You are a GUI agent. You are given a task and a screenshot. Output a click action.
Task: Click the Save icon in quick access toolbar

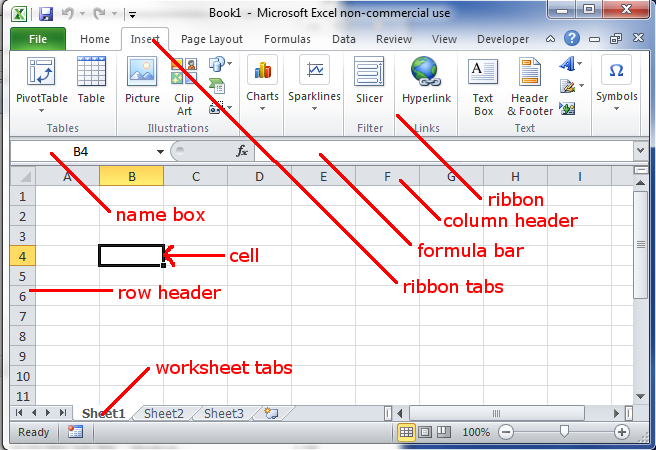tap(46, 14)
